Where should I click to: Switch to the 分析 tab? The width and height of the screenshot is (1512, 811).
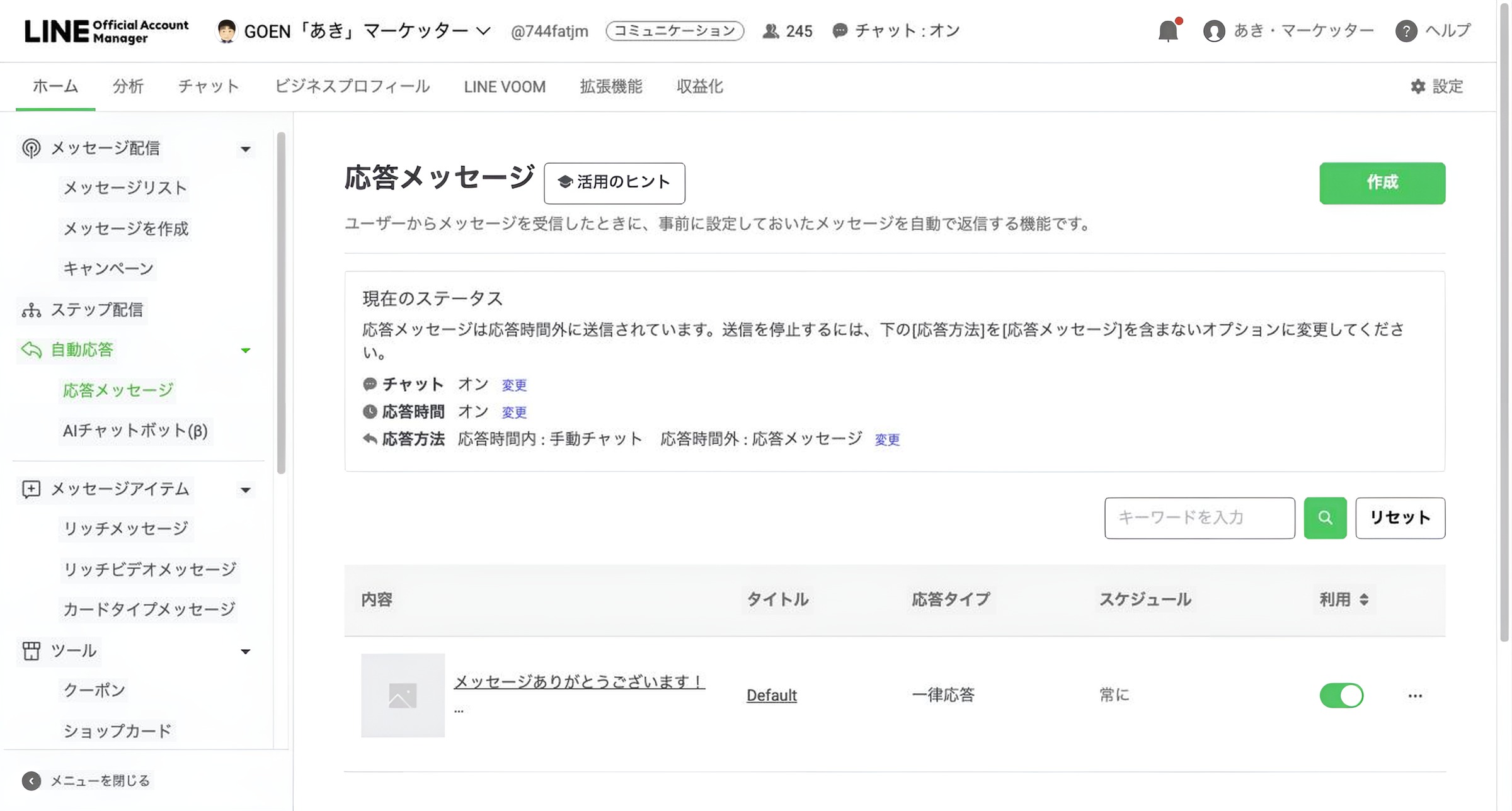click(x=128, y=86)
